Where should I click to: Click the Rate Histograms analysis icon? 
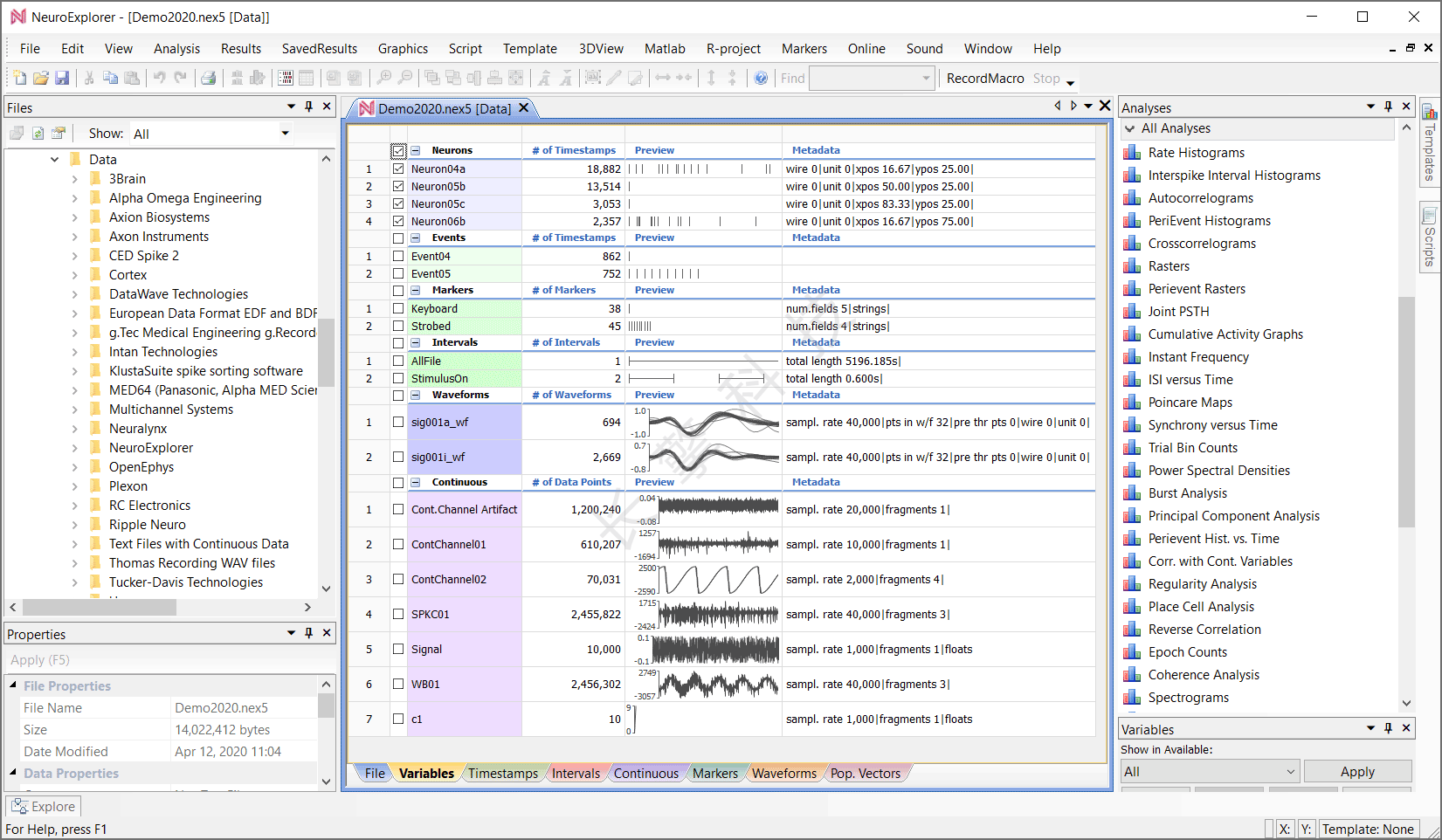(x=1133, y=153)
